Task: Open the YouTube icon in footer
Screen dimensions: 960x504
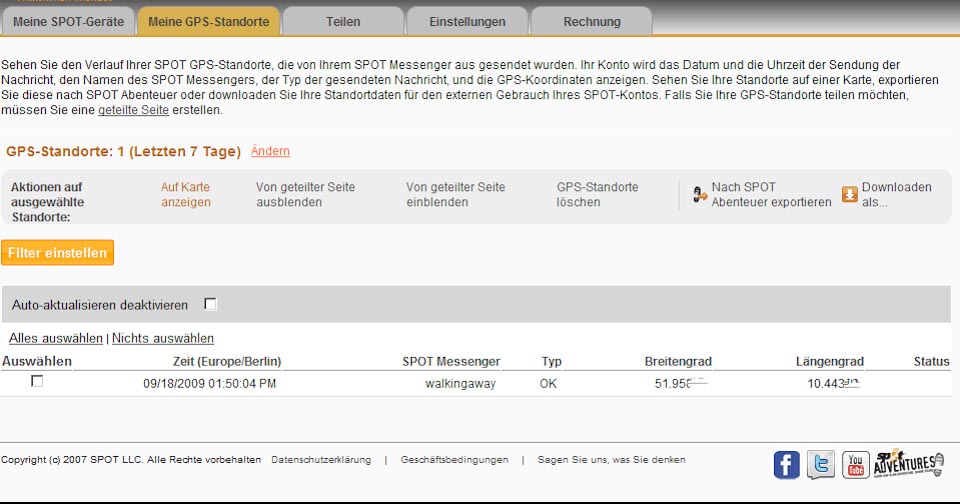Action: pos(856,465)
